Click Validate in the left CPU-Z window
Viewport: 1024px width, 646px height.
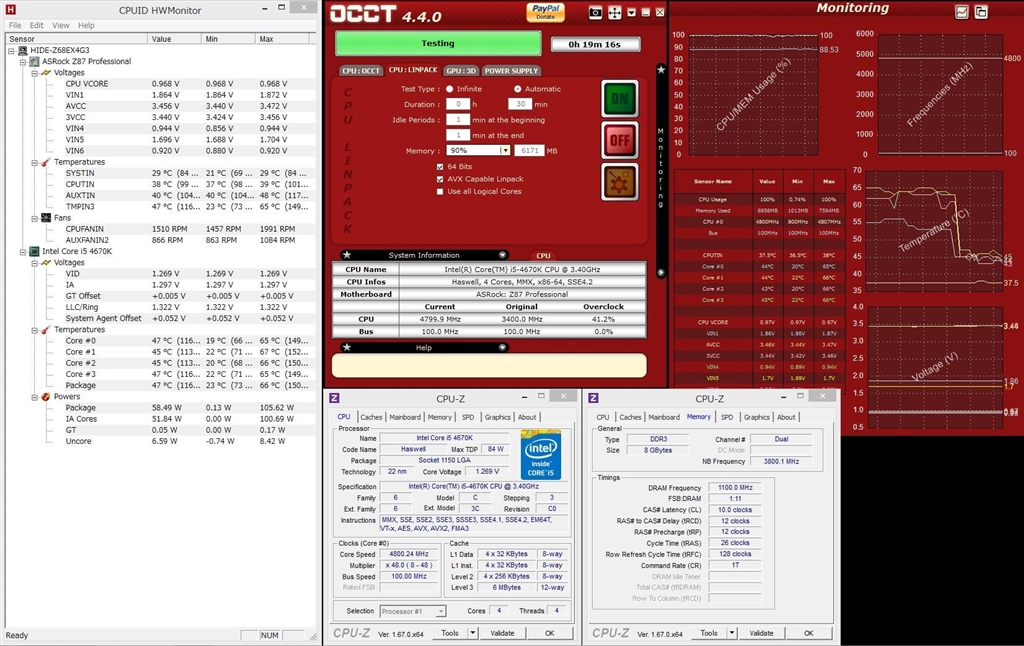(502, 633)
